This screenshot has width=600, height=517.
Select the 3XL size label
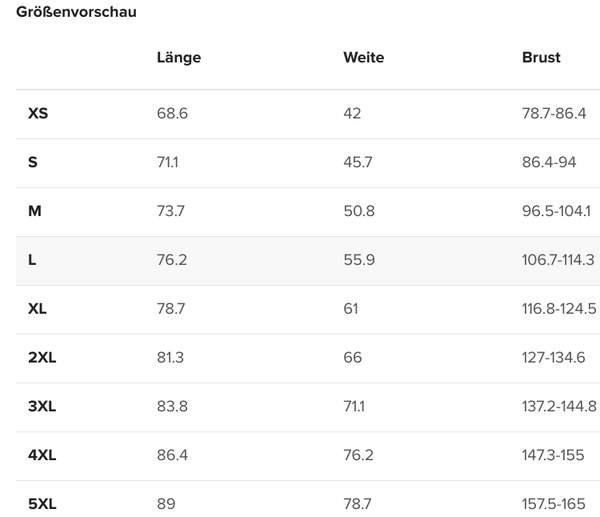42,406
